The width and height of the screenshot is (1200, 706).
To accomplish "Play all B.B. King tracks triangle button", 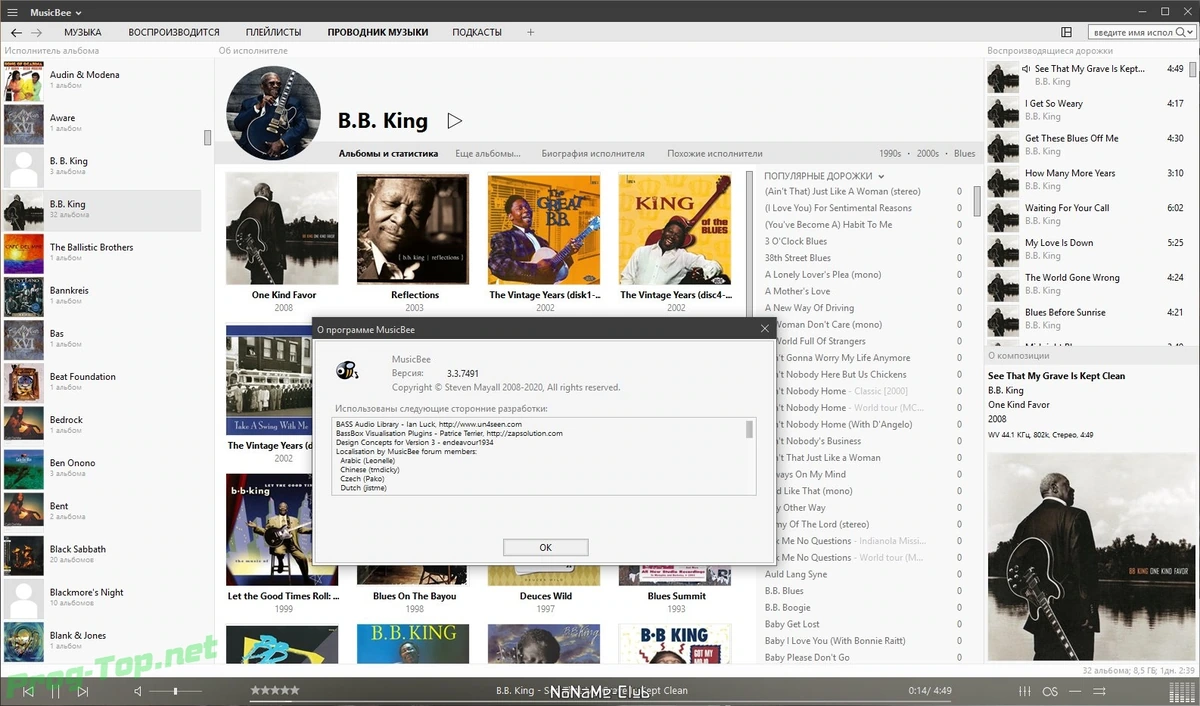I will (x=455, y=121).
